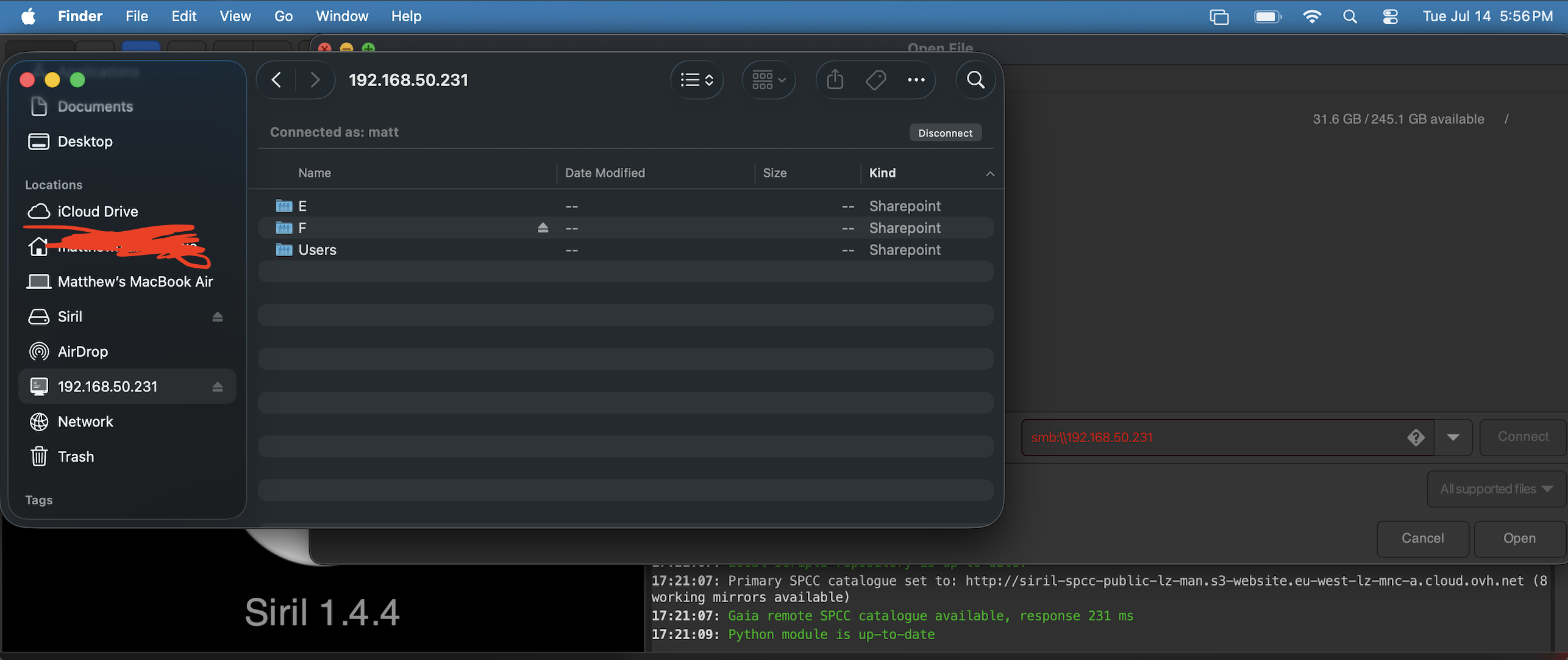Select the E shared folder icon
Viewport: 1568px width, 660px height.
283,206
